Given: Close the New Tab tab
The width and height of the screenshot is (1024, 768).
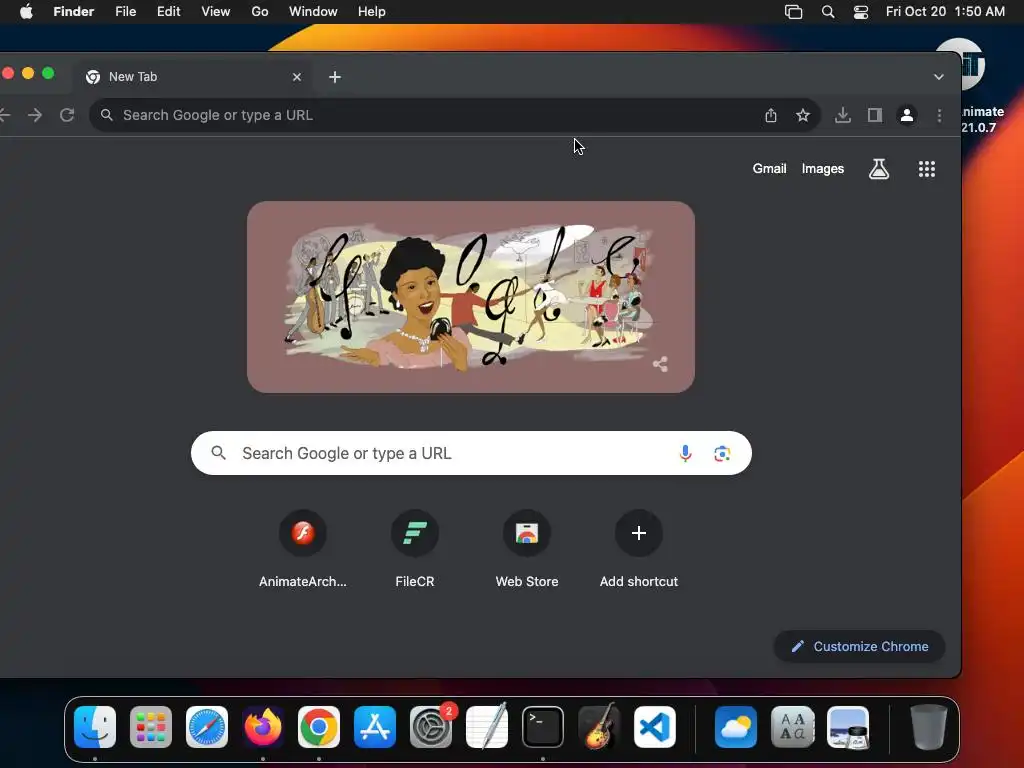Looking at the screenshot, I should tap(296, 77).
